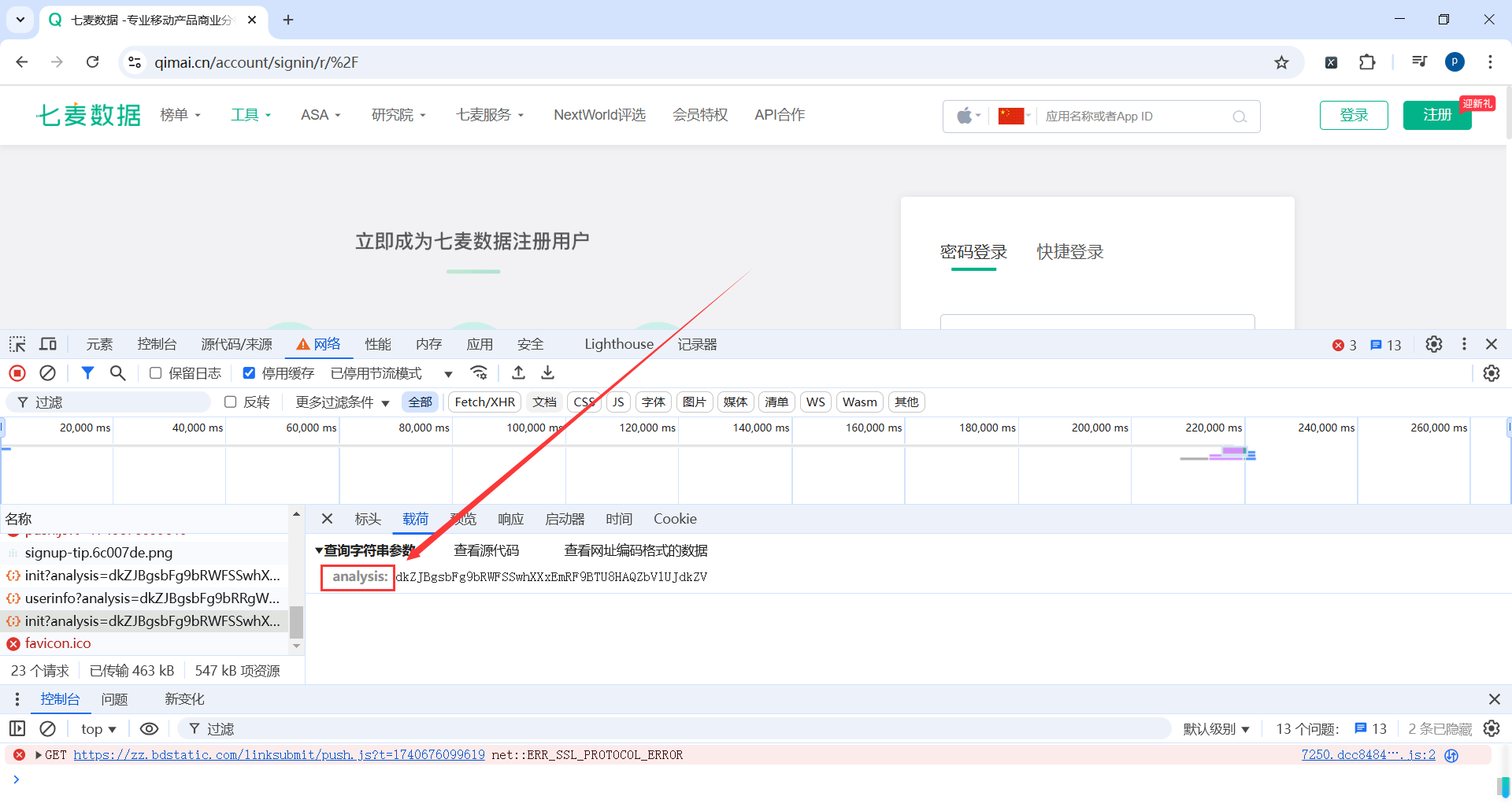
Task: Create a live expression eye icon
Action: 149,729
